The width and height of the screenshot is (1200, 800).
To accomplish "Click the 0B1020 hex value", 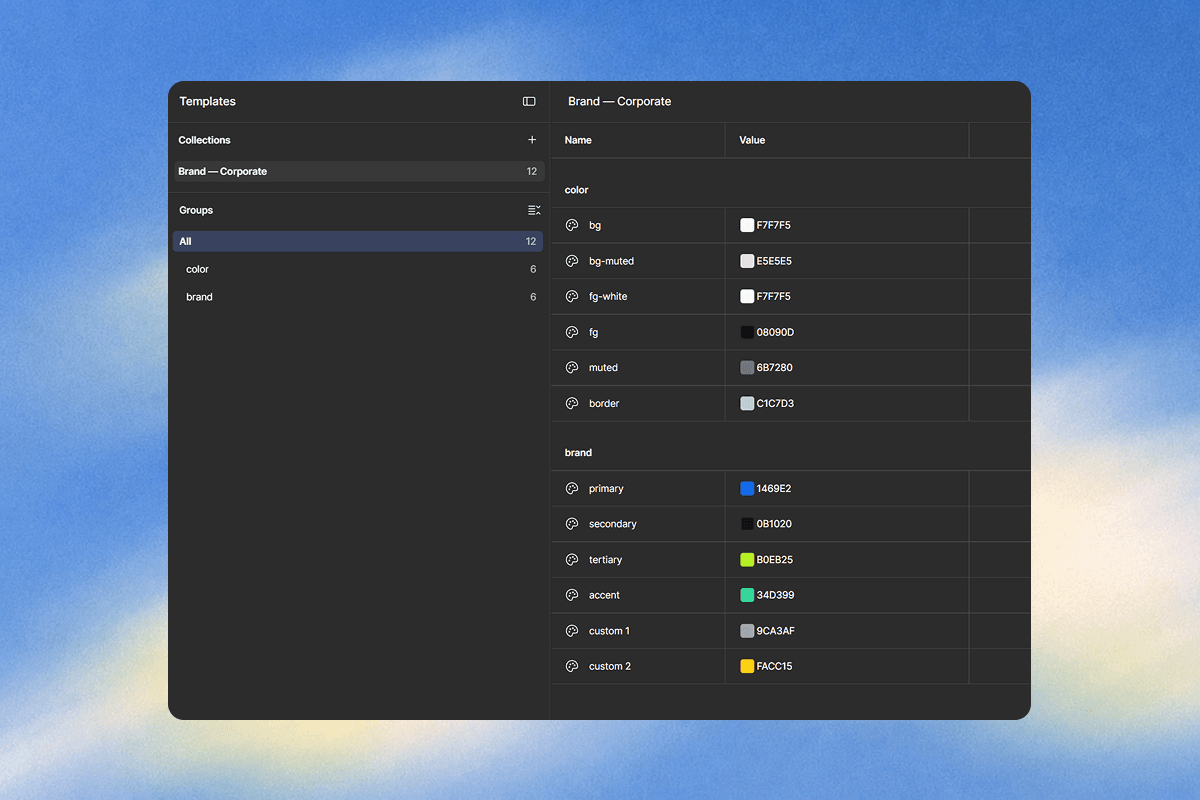I will [x=774, y=524].
